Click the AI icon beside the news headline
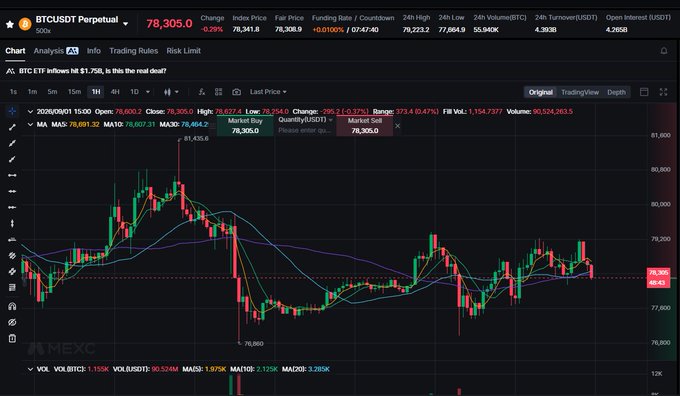The height and width of the screenshot is (396, 680). 10,71
